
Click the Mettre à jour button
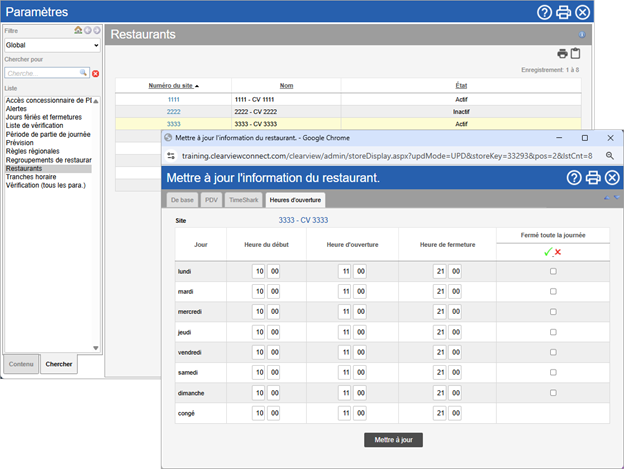(x=394, y=440)
